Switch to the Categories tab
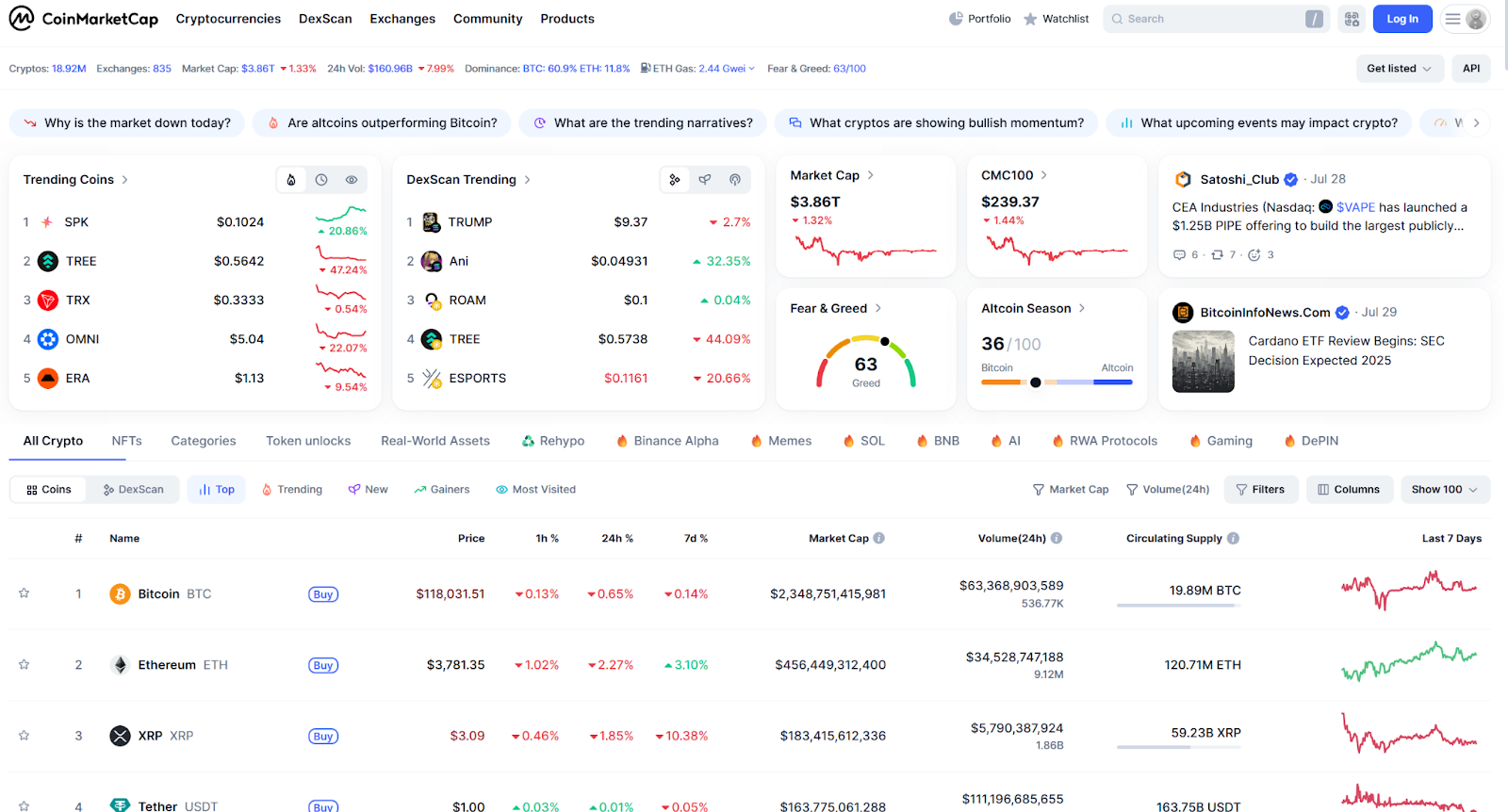The height and width of the screenshot is (812, 1508). click(204, 441)
